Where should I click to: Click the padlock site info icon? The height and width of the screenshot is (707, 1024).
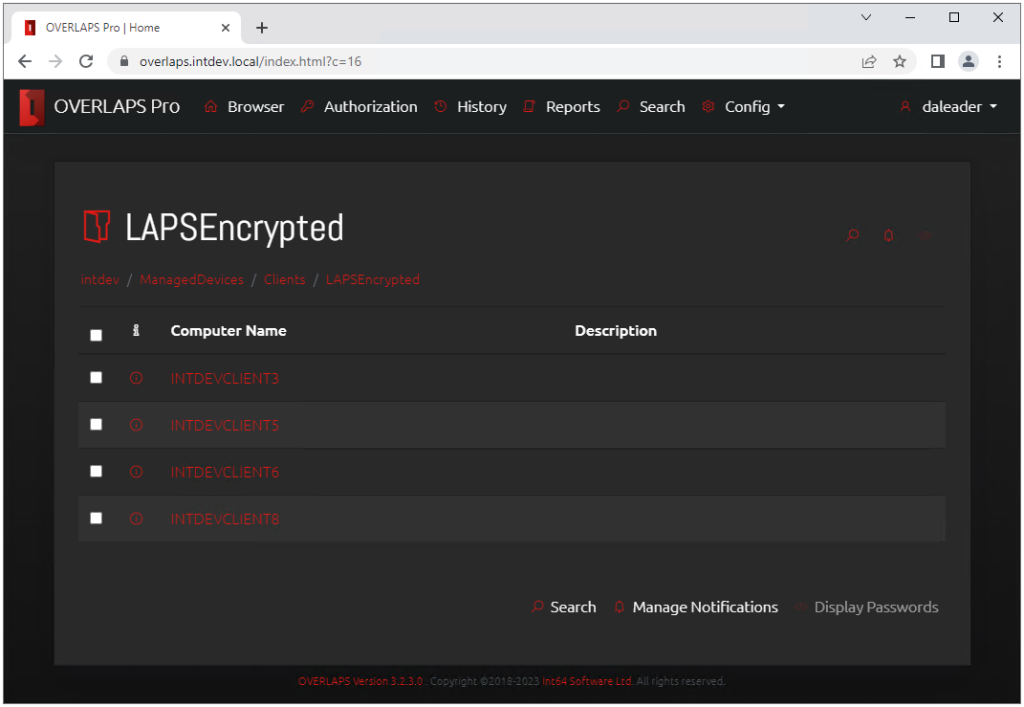point(124,61)
